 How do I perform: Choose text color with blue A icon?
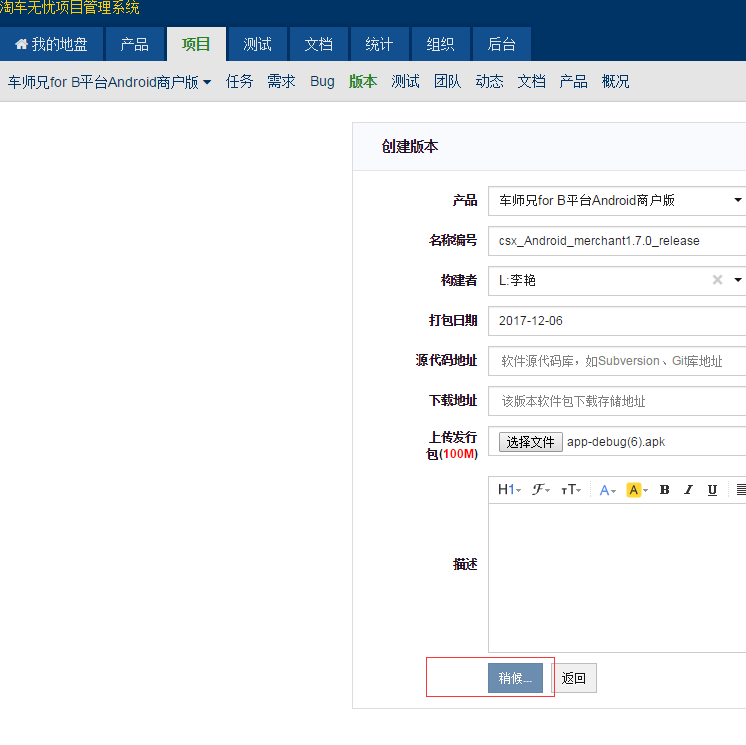(x=608, y=490)
